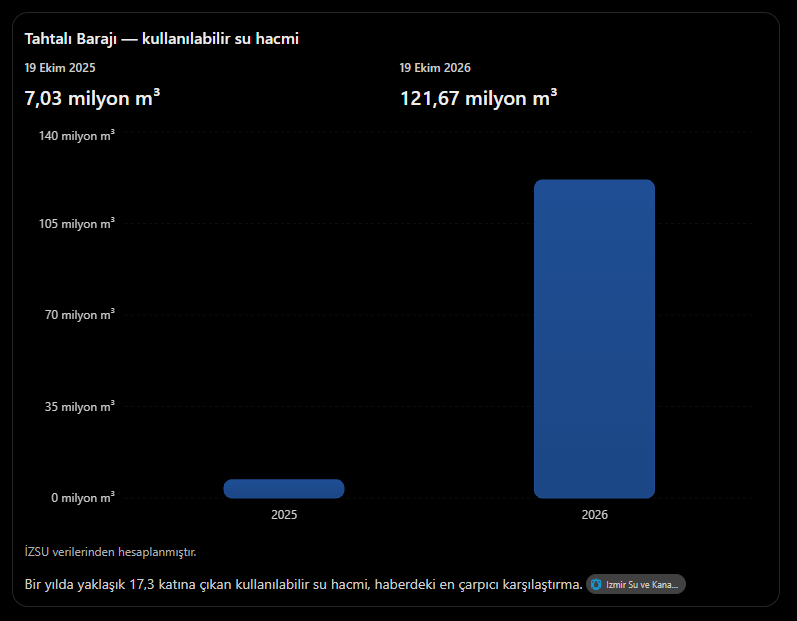Click the '35 milyon m³' axis label
Image resolution: width=797 pixels, height=621 pixels.
tap(80, 407)
